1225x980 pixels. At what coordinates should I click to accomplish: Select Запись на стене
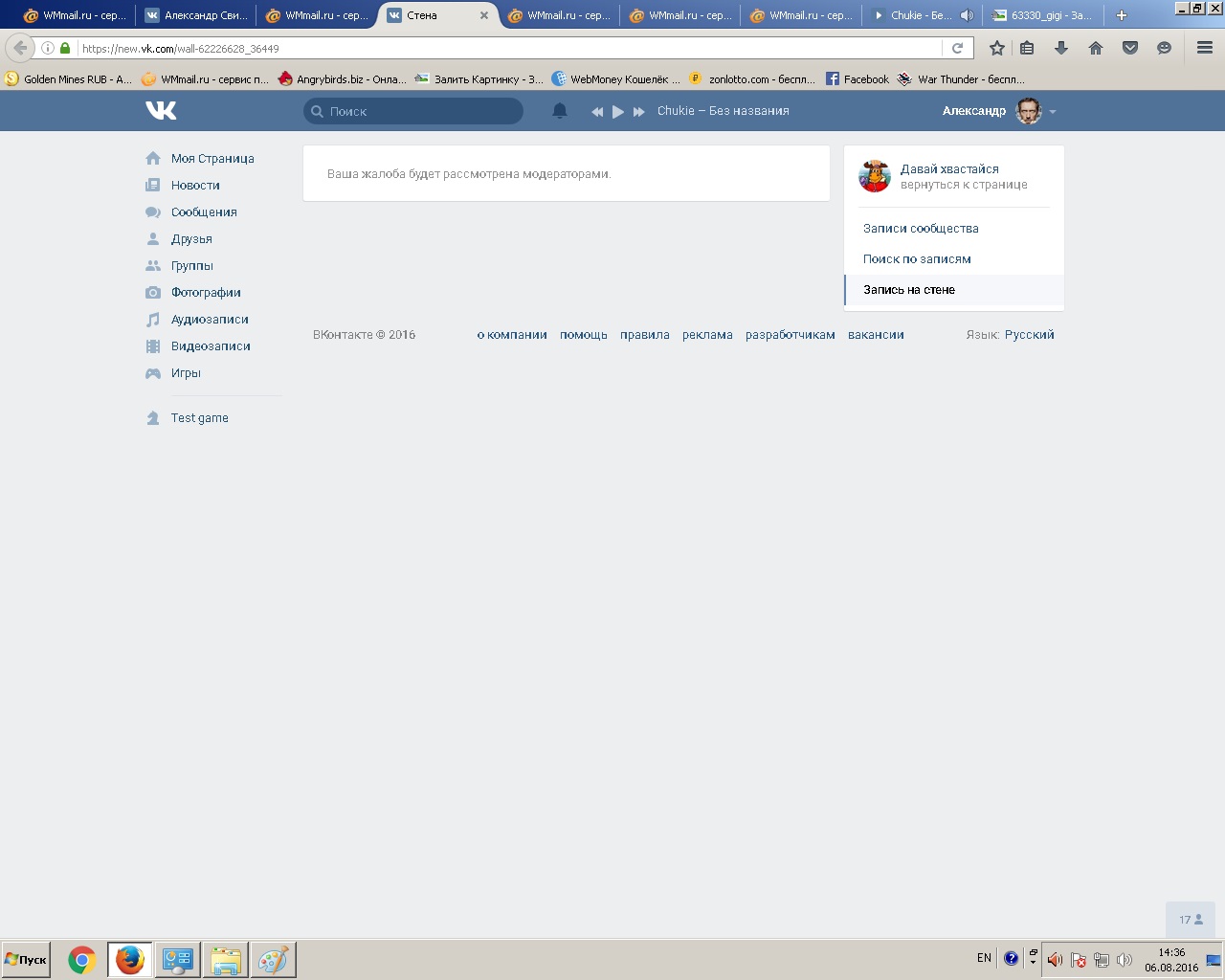pos(954,290)
